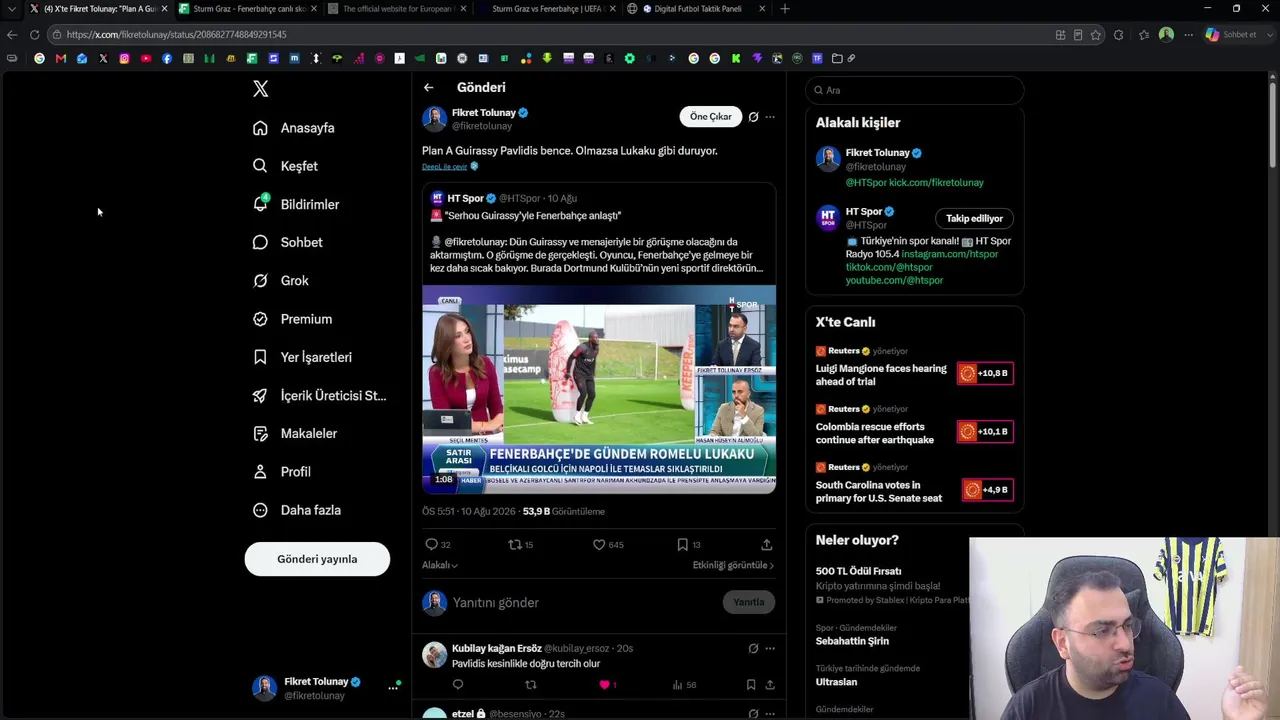Bookmark this page with the star icon
This screenshot has width=1280, height=720.
point(1096,35)
